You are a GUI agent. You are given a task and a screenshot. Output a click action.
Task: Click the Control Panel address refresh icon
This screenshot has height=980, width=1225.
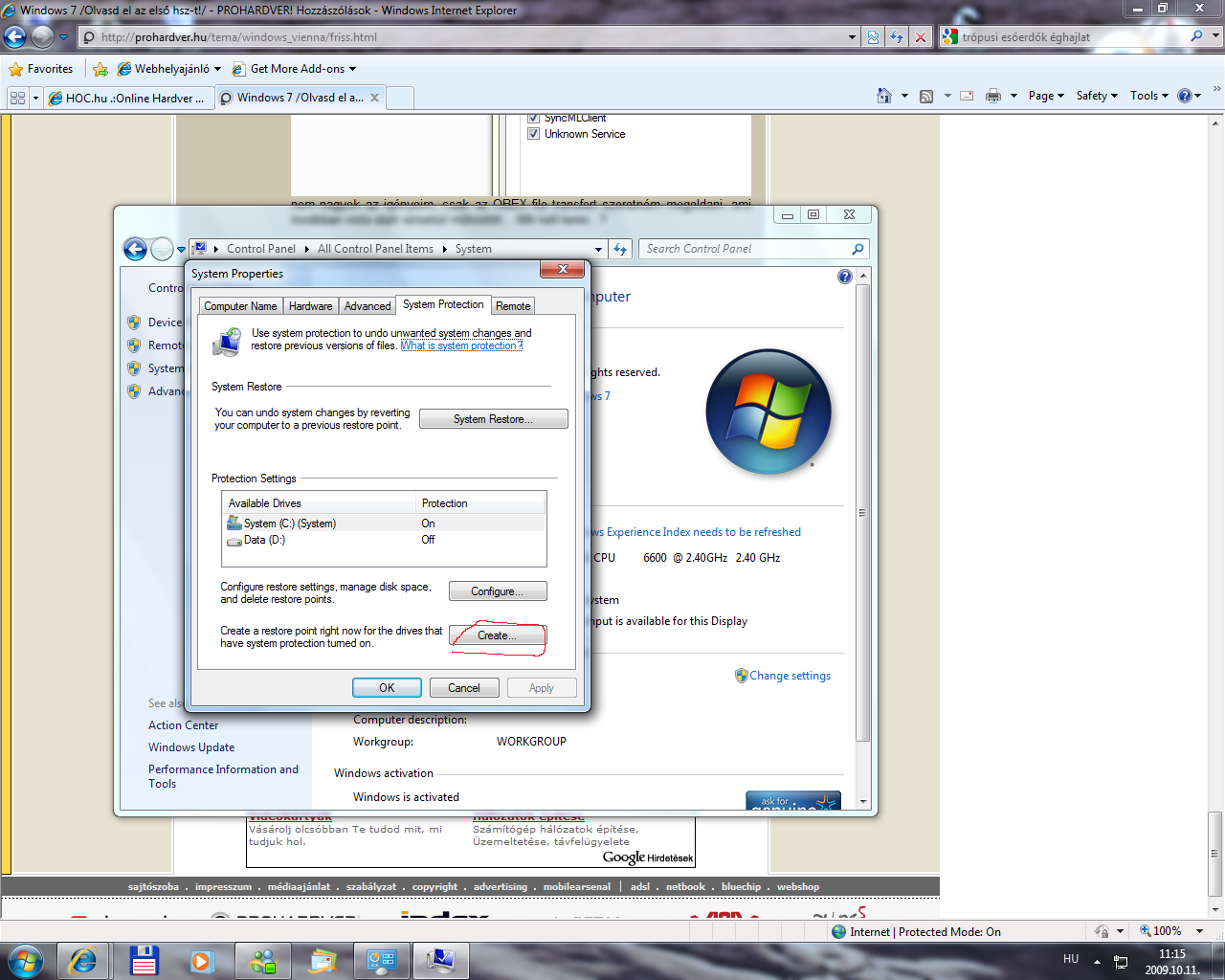620,249
